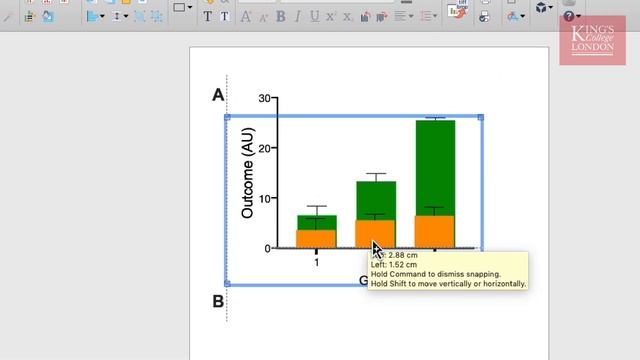Select the panel label B
Image resolution: width=640 pixels, height=360 pixels.
(218, 301)
